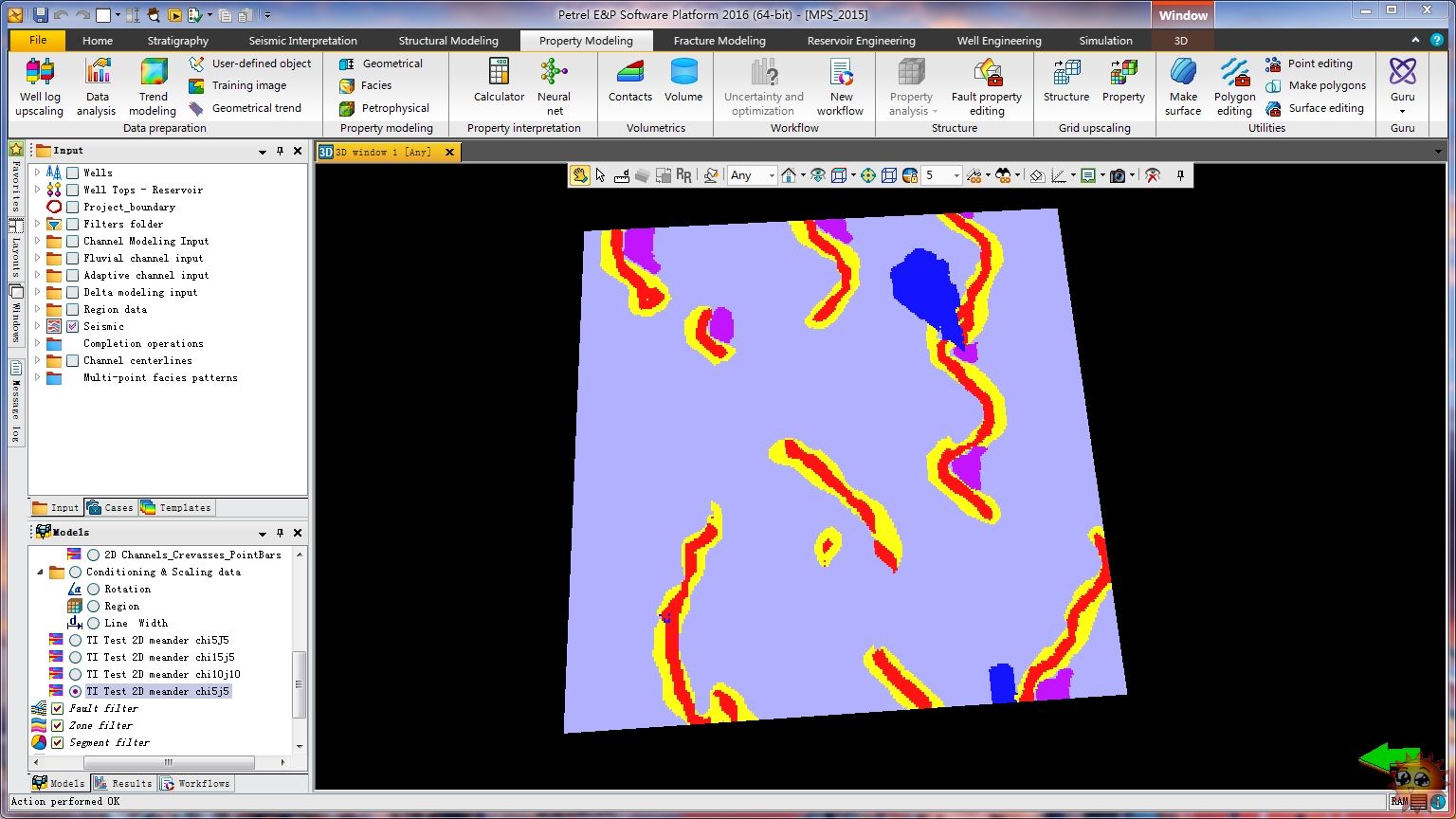Toggle Well Tops - Reservoir checkbox
This screenshot has height=819, width=1456.
[72, 190]
